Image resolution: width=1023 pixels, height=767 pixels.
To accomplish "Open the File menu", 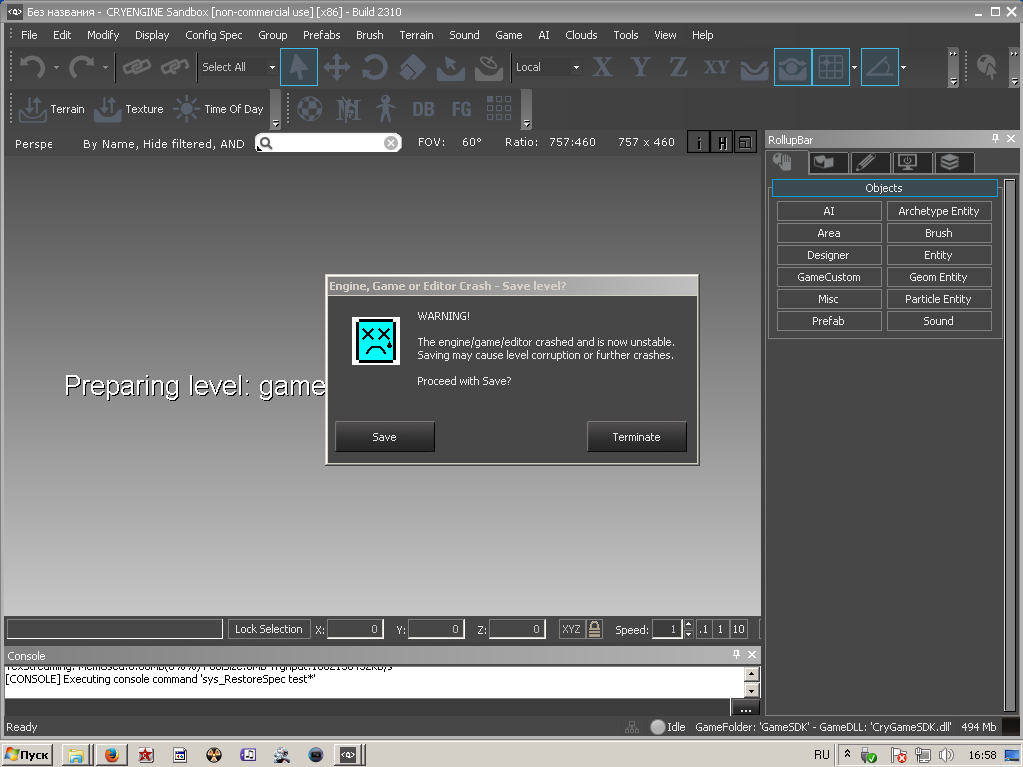I will [29, 35].
